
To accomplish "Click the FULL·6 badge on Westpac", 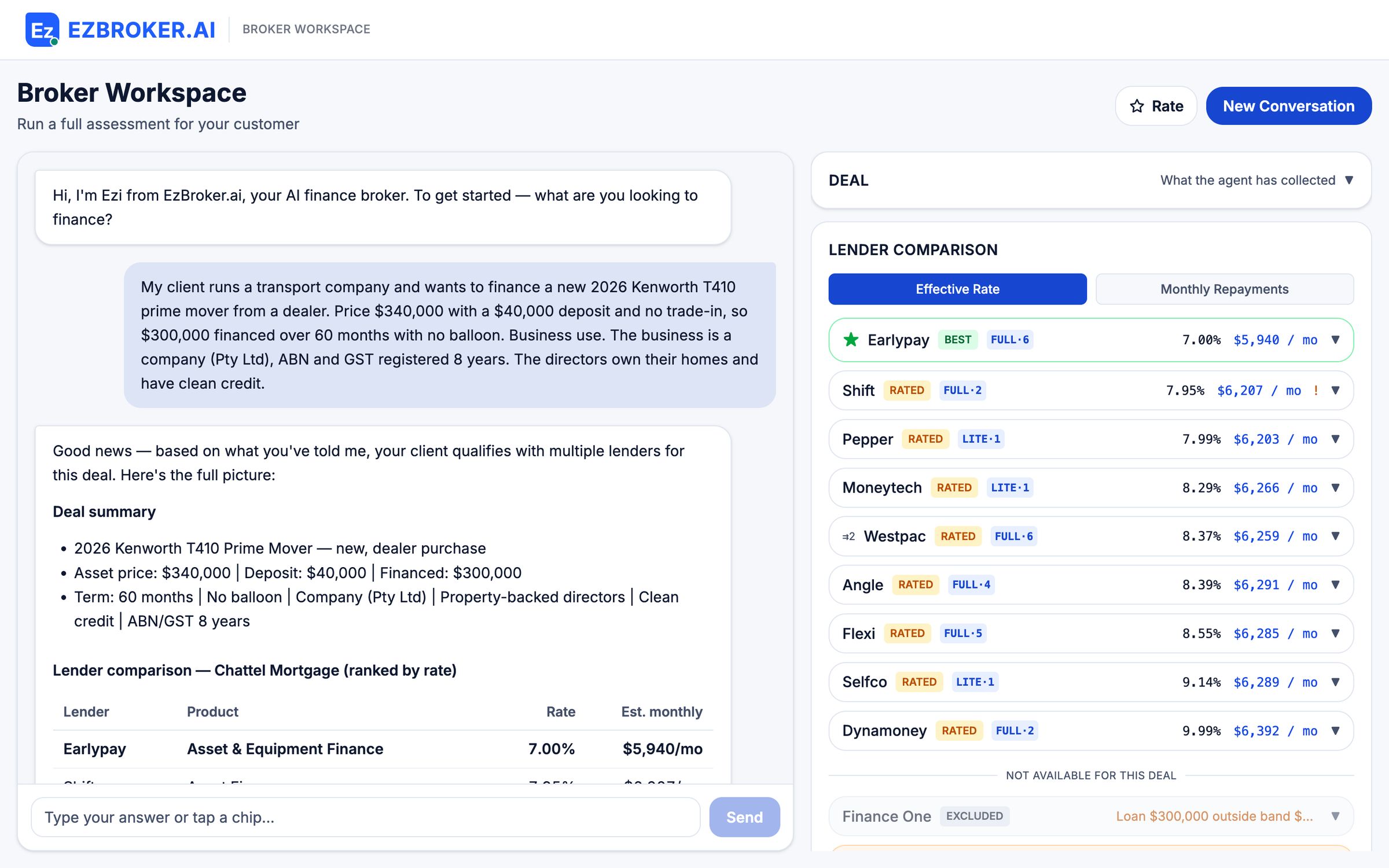I will click(x=1014, y=536).
